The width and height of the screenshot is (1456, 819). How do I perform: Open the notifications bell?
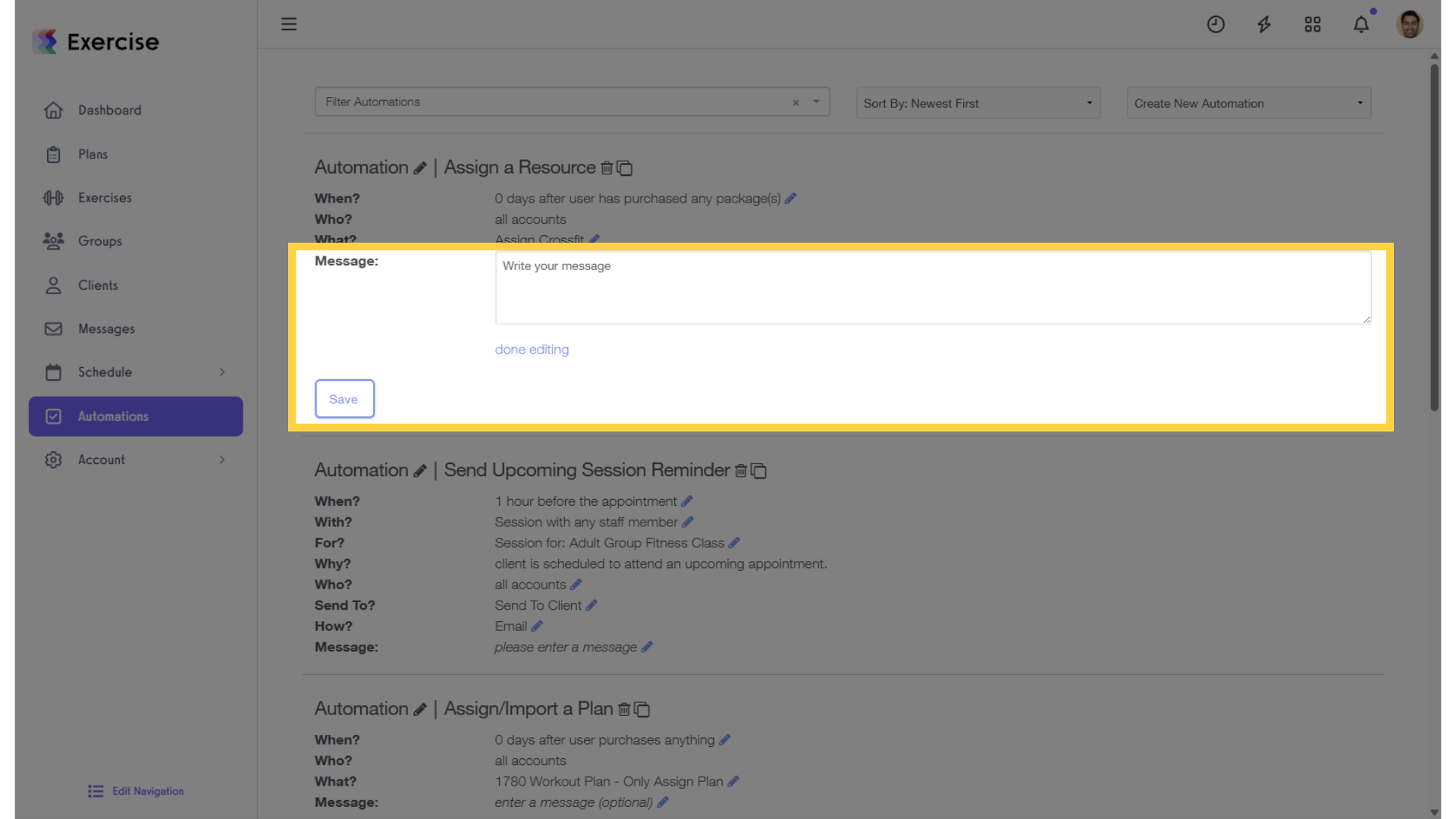click(1361, 25)
